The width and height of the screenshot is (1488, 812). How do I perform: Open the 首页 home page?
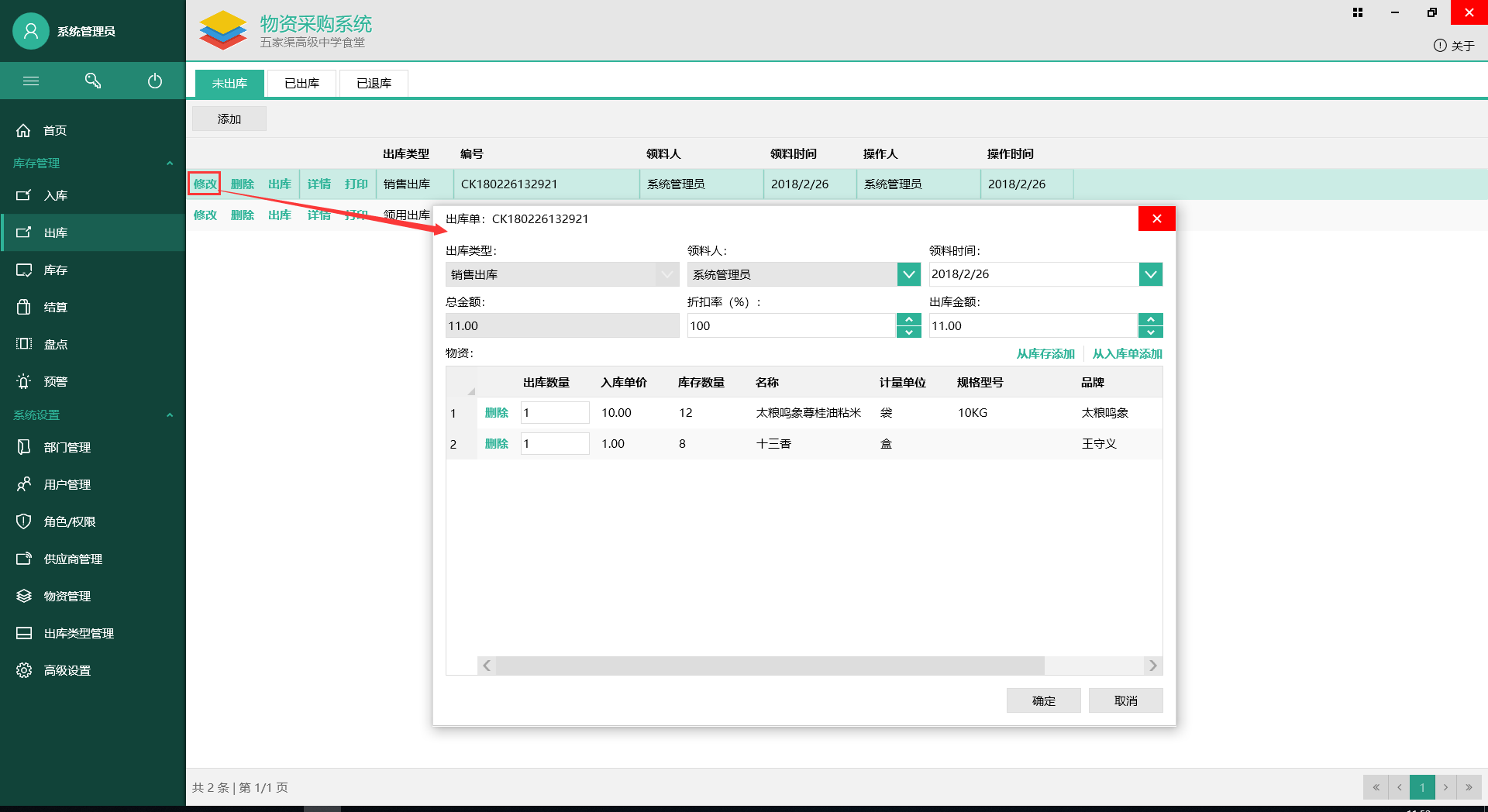tap(54, 130)
